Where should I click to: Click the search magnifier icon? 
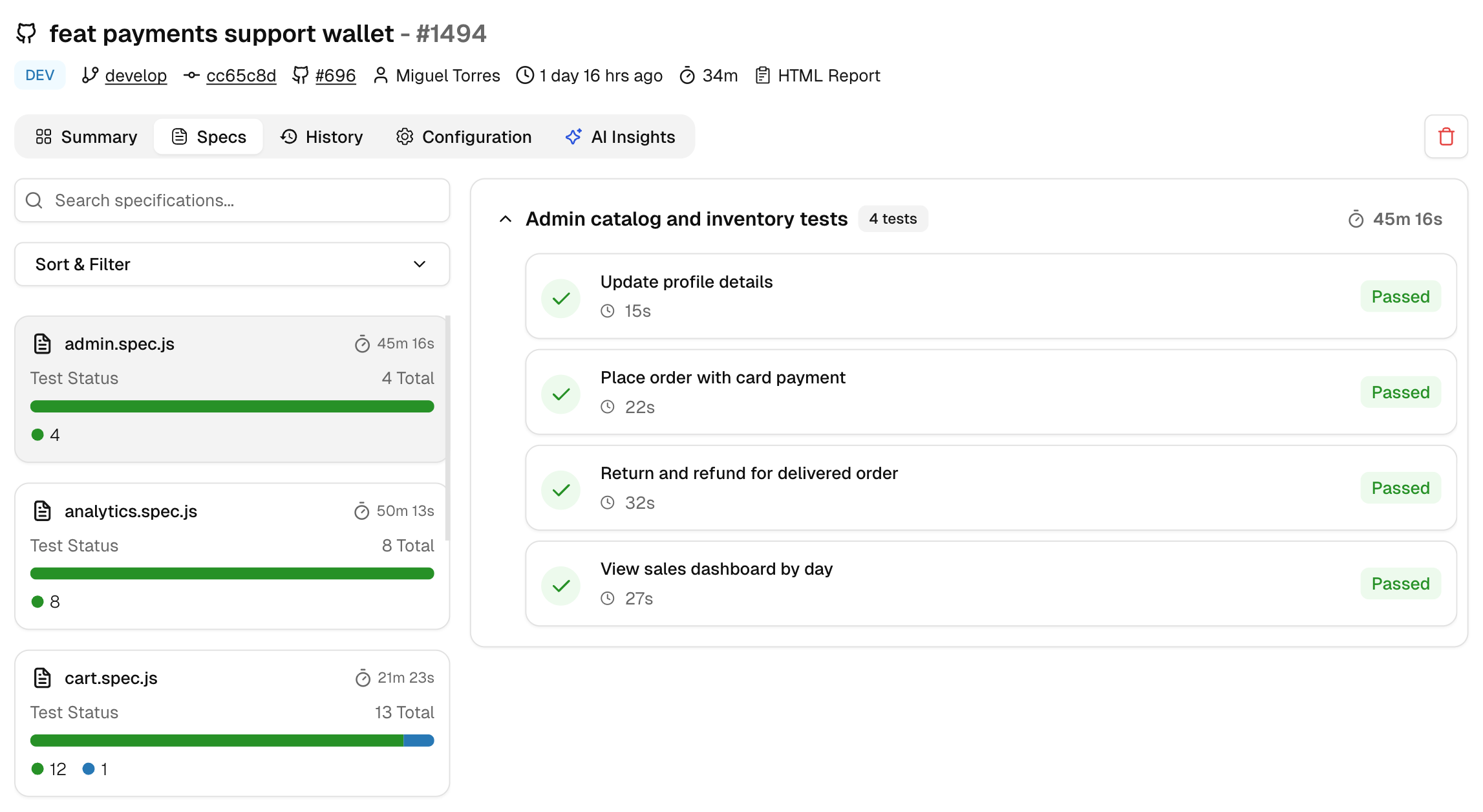coord(34,200)
